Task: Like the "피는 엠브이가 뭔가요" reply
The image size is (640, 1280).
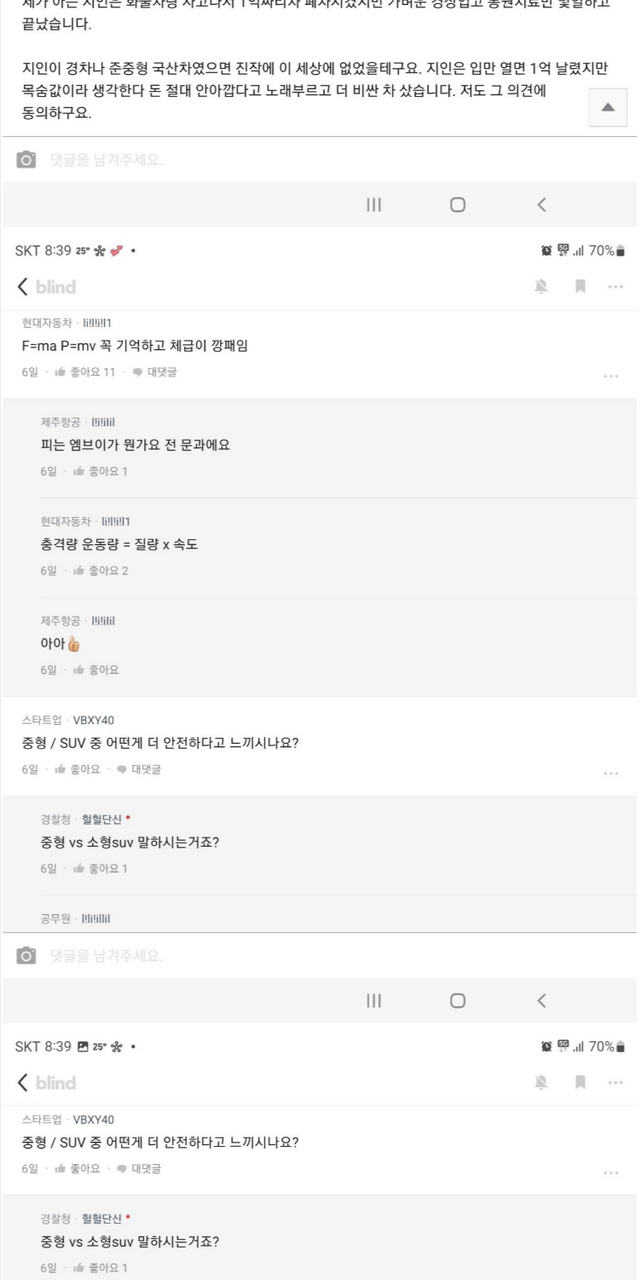Action: click(x=100, y=471)
